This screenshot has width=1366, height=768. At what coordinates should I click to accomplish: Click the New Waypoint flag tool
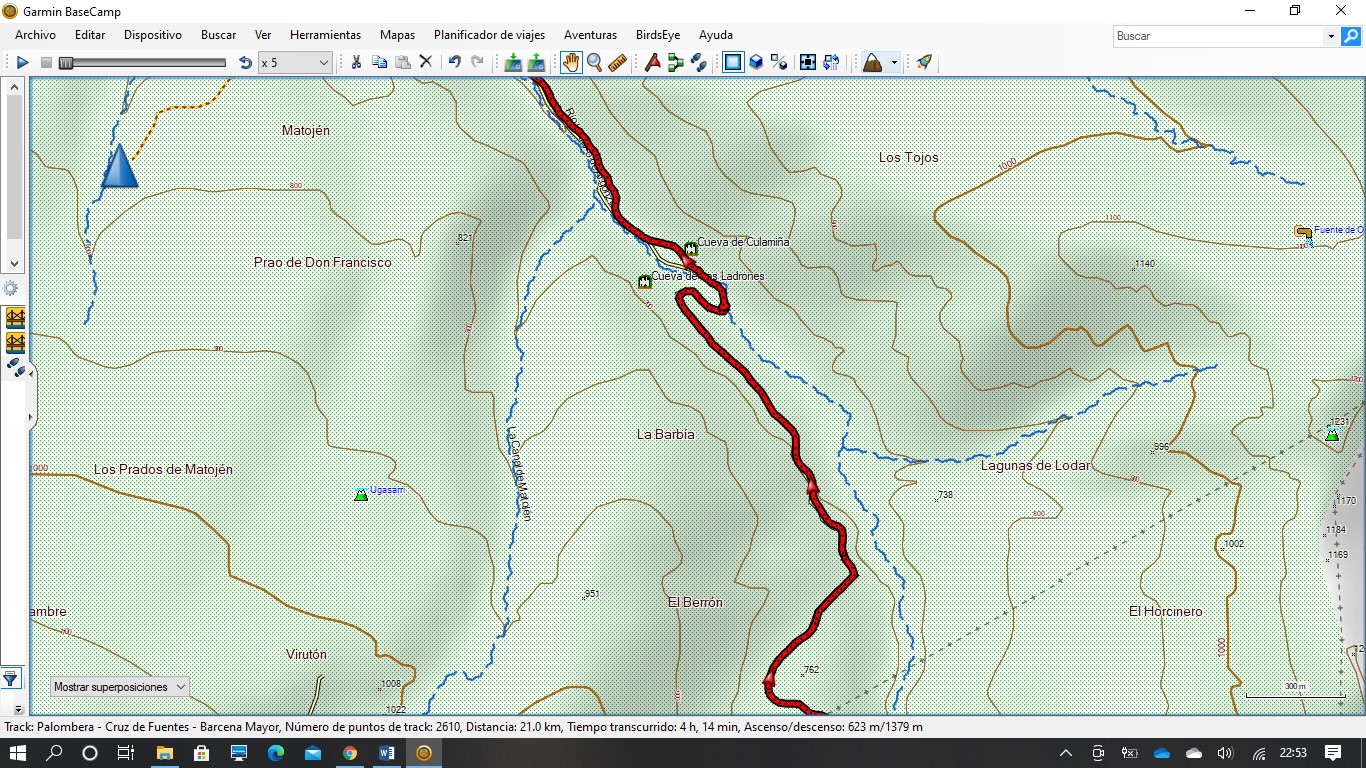tap(652, 63)
